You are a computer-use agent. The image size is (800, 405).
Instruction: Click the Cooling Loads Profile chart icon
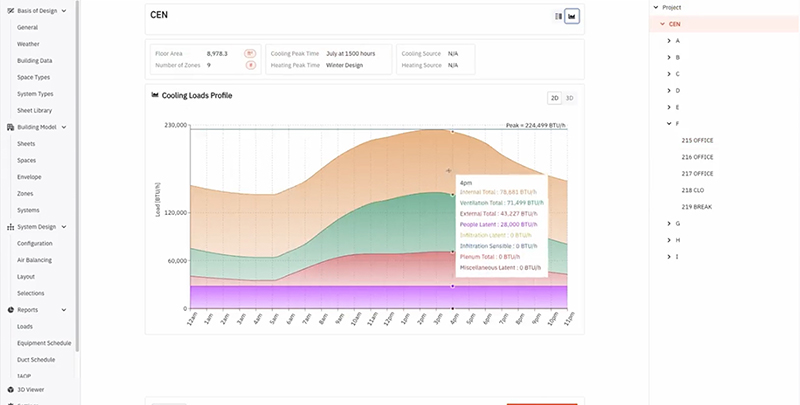[155, 95]
